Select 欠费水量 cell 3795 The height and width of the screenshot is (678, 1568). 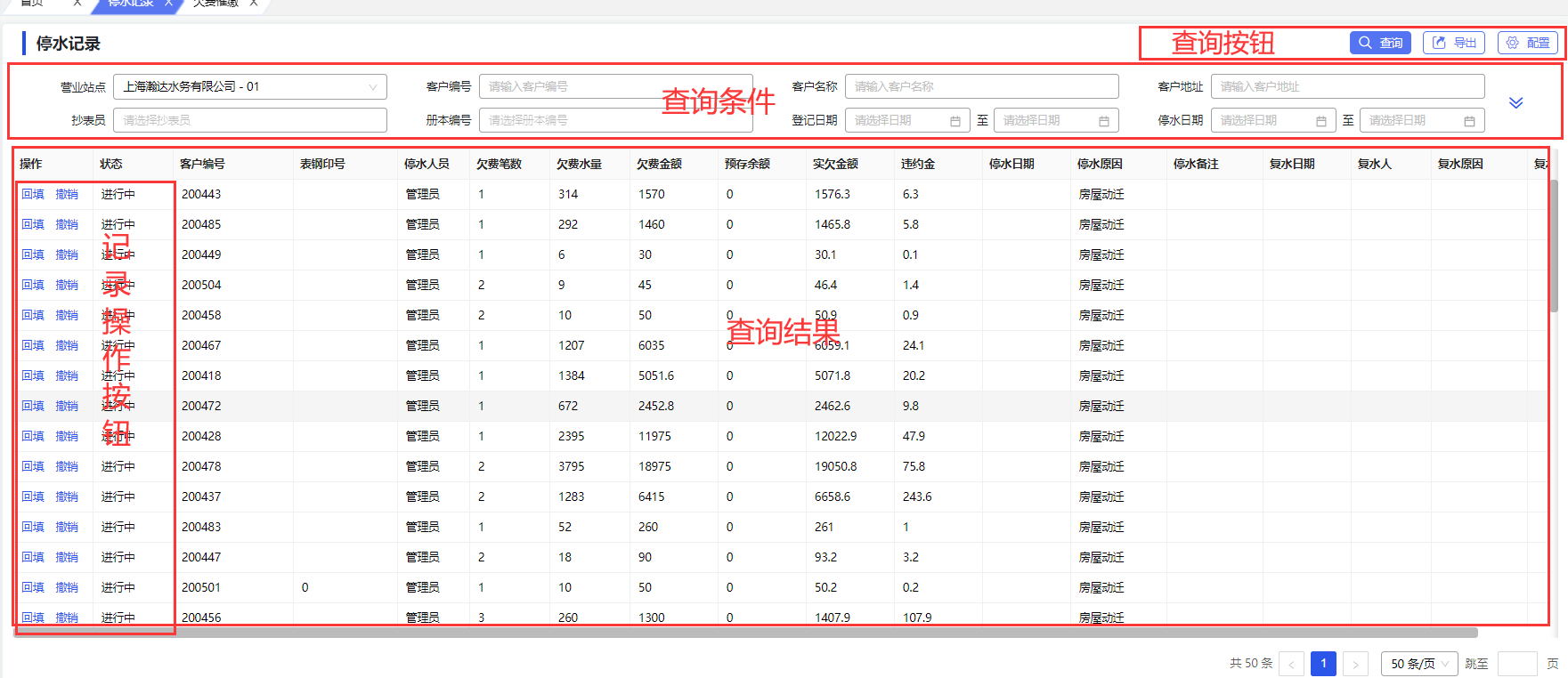click(572, 466)
